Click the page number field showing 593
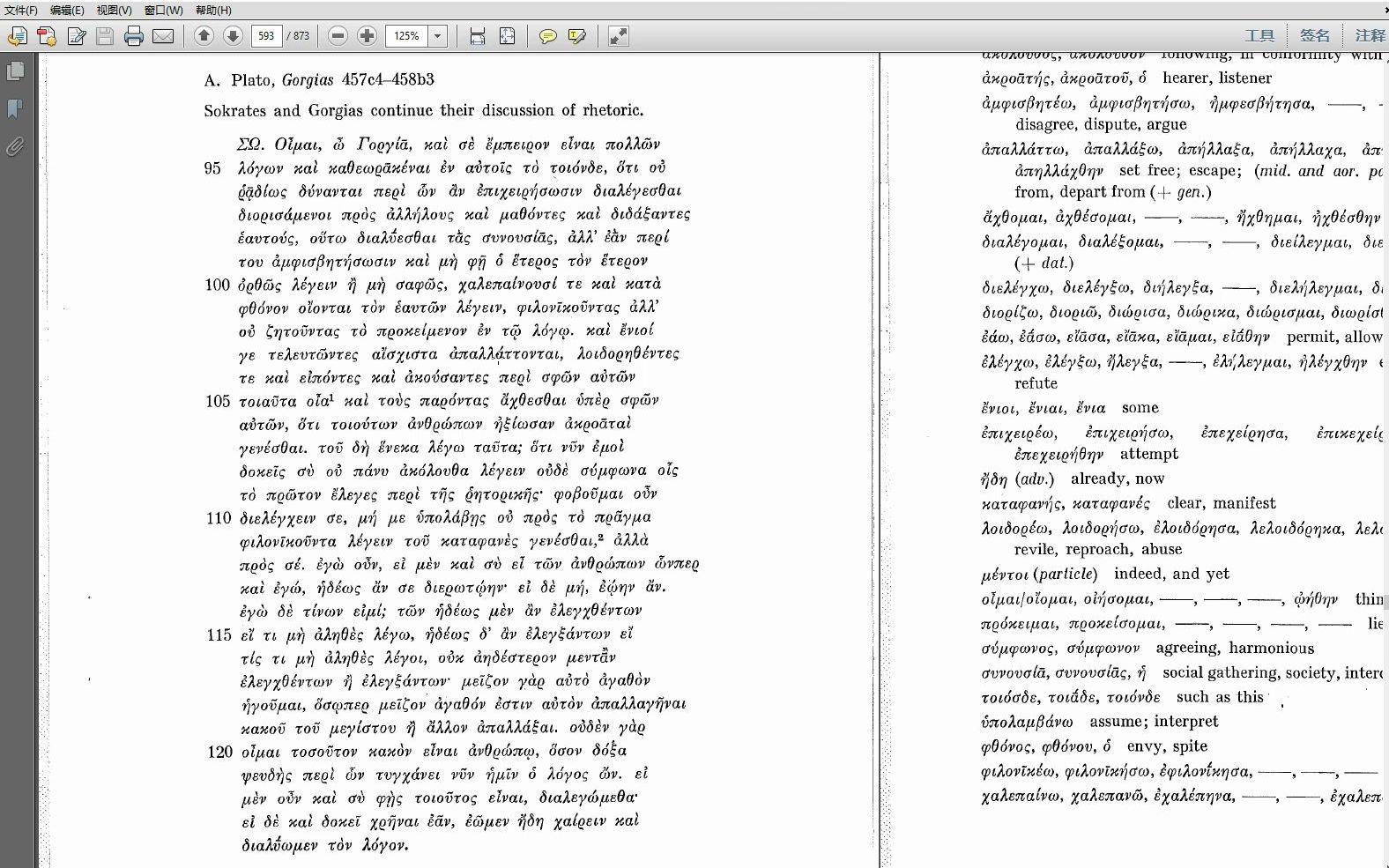Screen dimensions: 1389x868 tap(266, 36)
